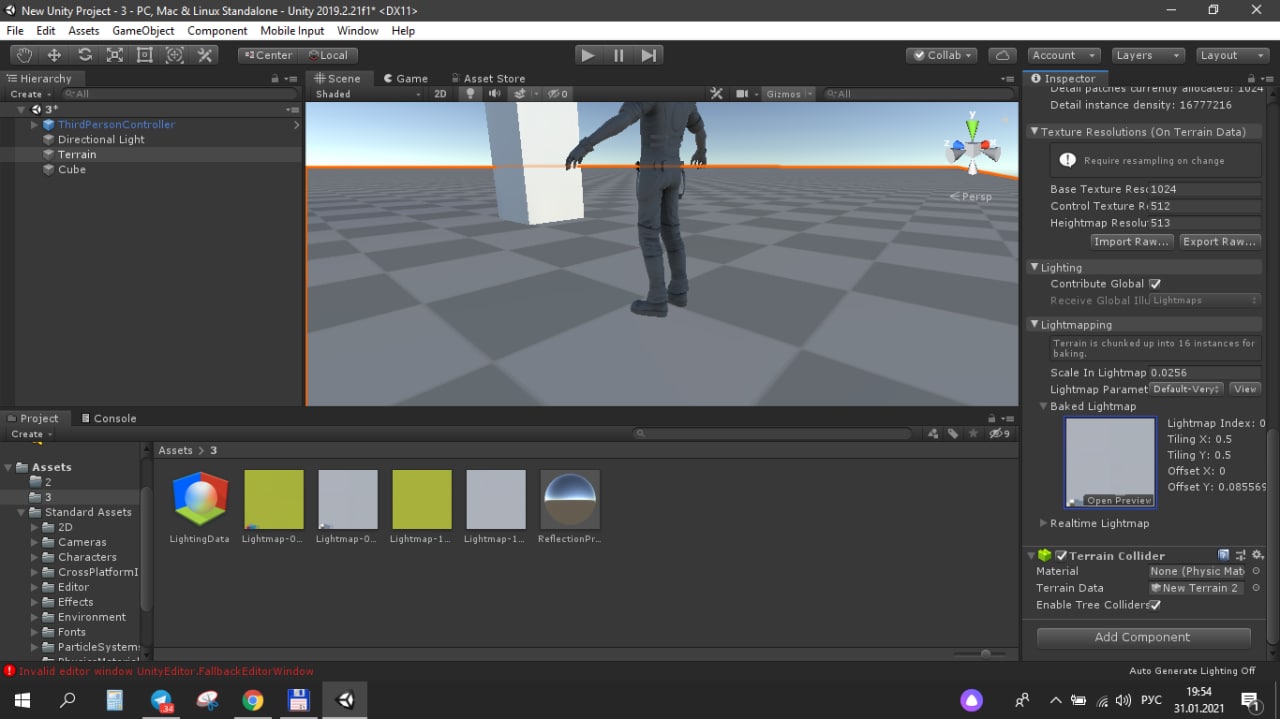Click Export Raw button

click(1218, 241)
